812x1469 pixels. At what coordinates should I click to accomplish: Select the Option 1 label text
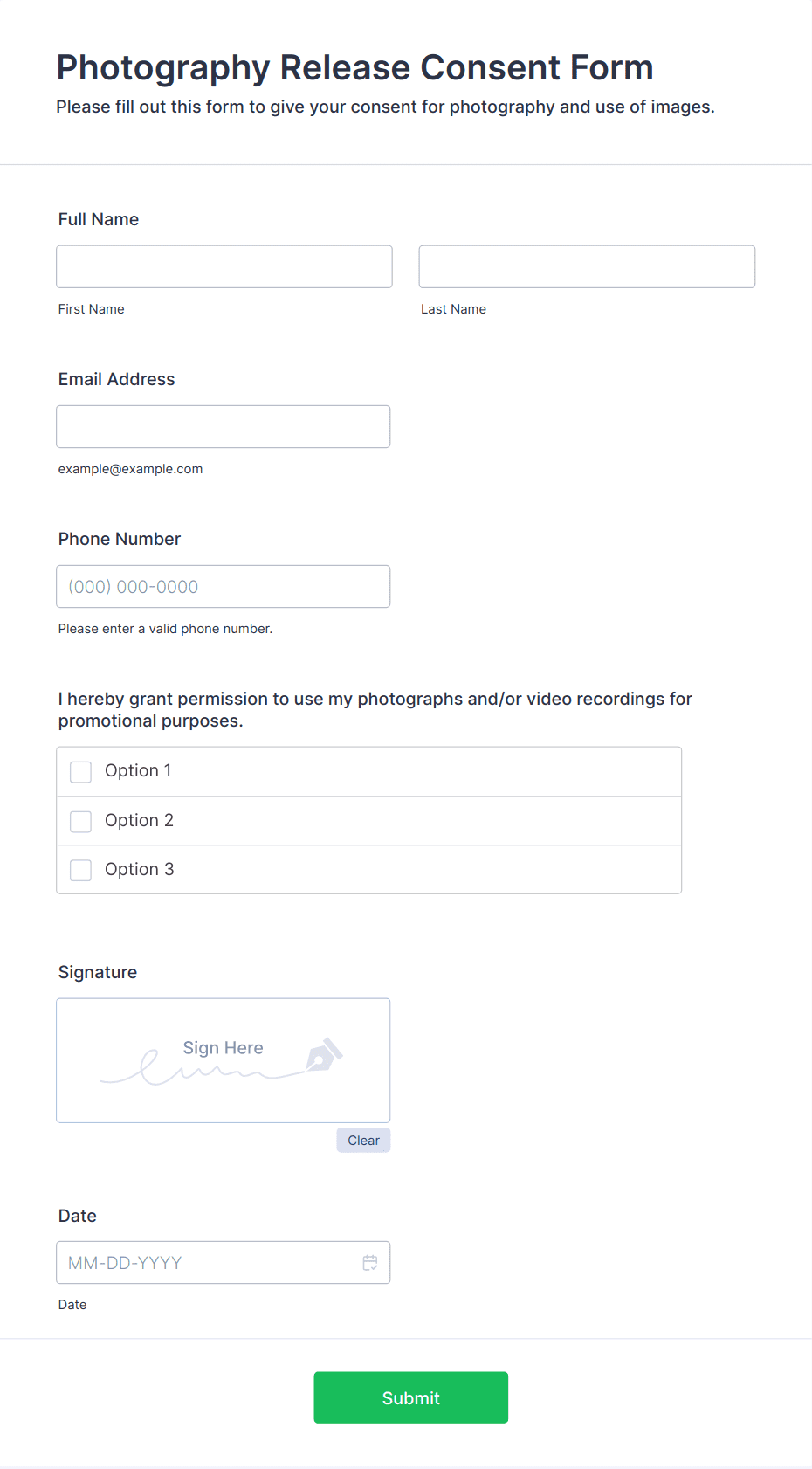coord(138,771)
